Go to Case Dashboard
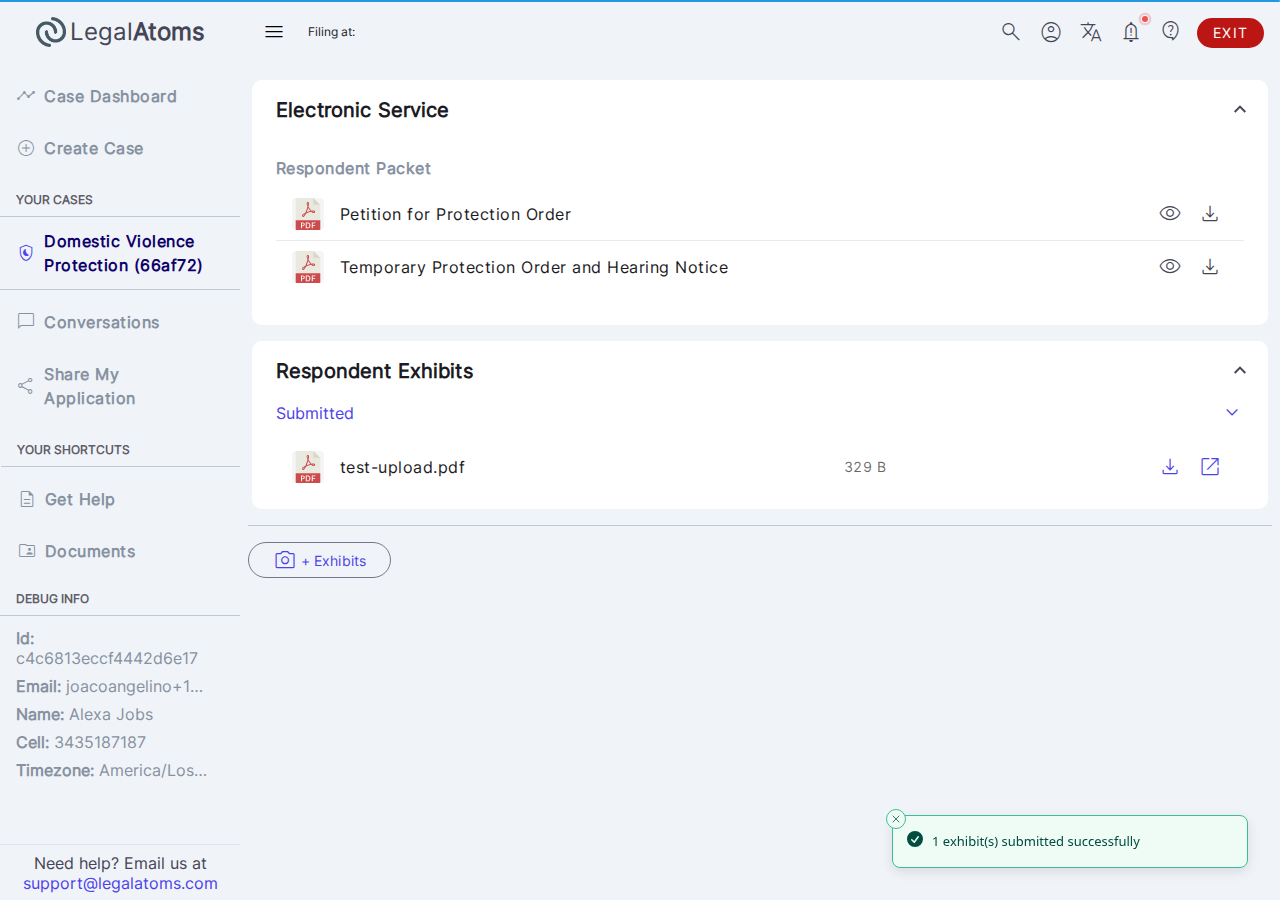 tap(110, 96)
